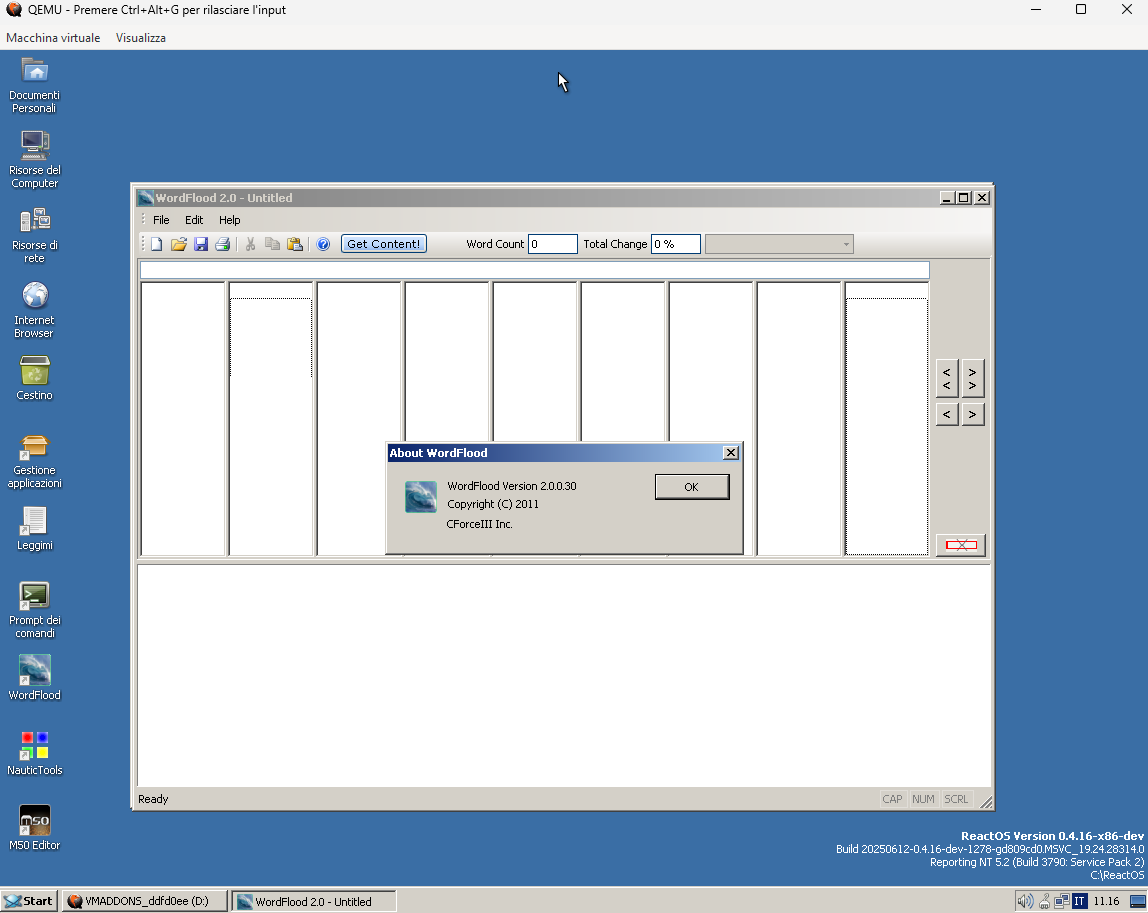This screenshot has height=913, width=1148.
Task: Click the Print toolbar icon
Action: point(223,244)
